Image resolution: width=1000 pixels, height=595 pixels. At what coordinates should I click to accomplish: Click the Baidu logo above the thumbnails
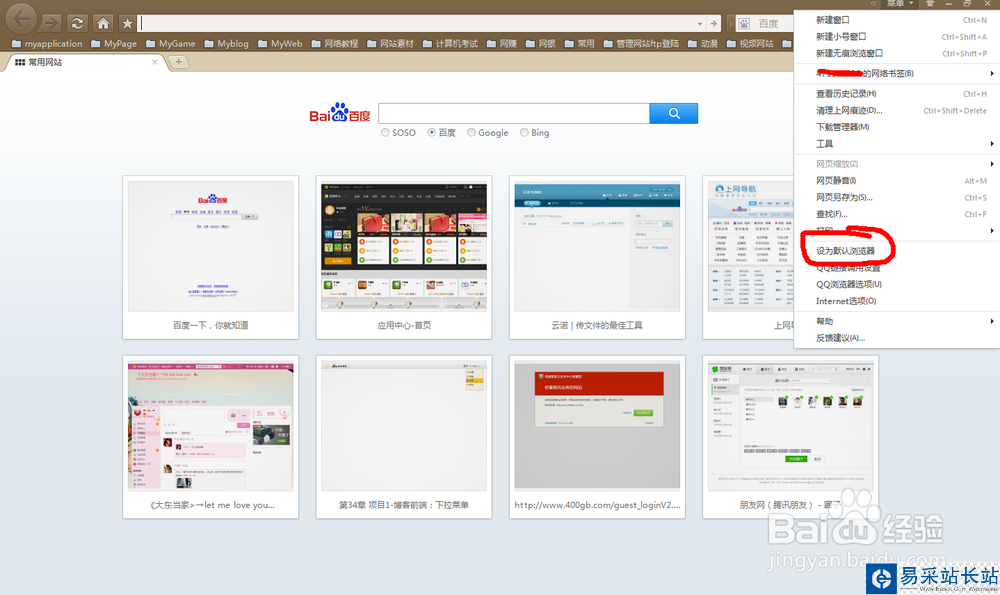point(339,113)
